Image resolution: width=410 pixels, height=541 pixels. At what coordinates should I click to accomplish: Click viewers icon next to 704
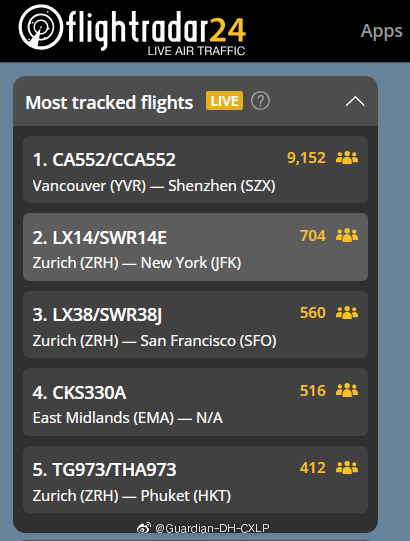coord(347,235)
